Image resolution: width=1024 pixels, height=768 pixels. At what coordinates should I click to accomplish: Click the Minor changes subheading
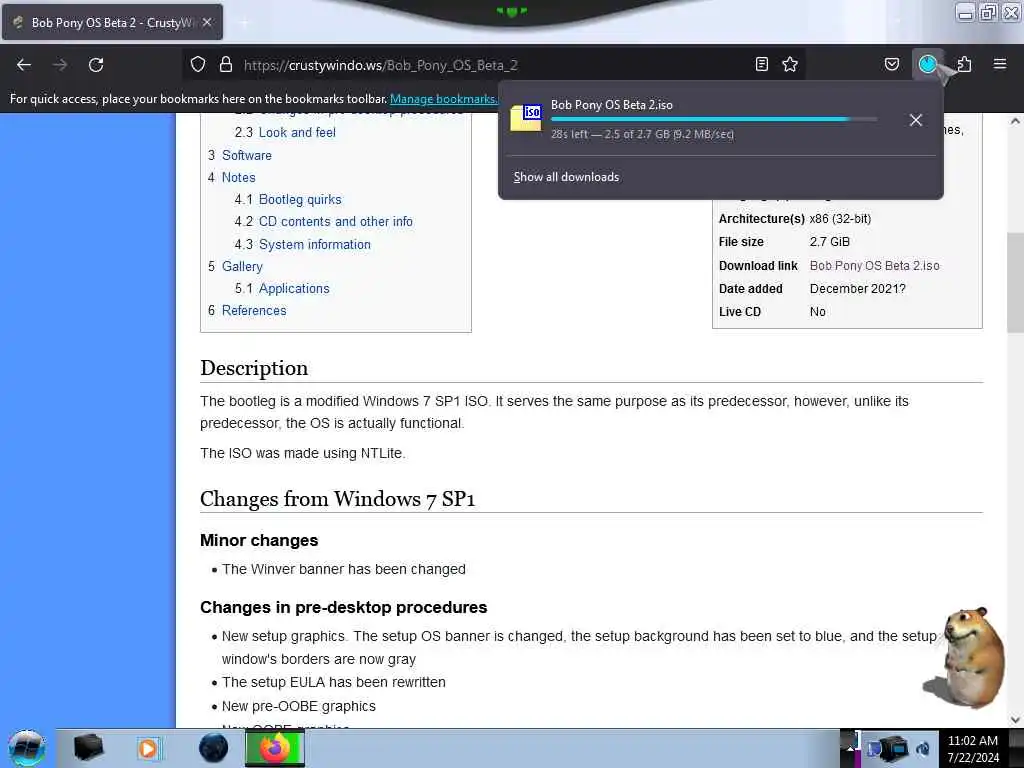click(259, 541)
